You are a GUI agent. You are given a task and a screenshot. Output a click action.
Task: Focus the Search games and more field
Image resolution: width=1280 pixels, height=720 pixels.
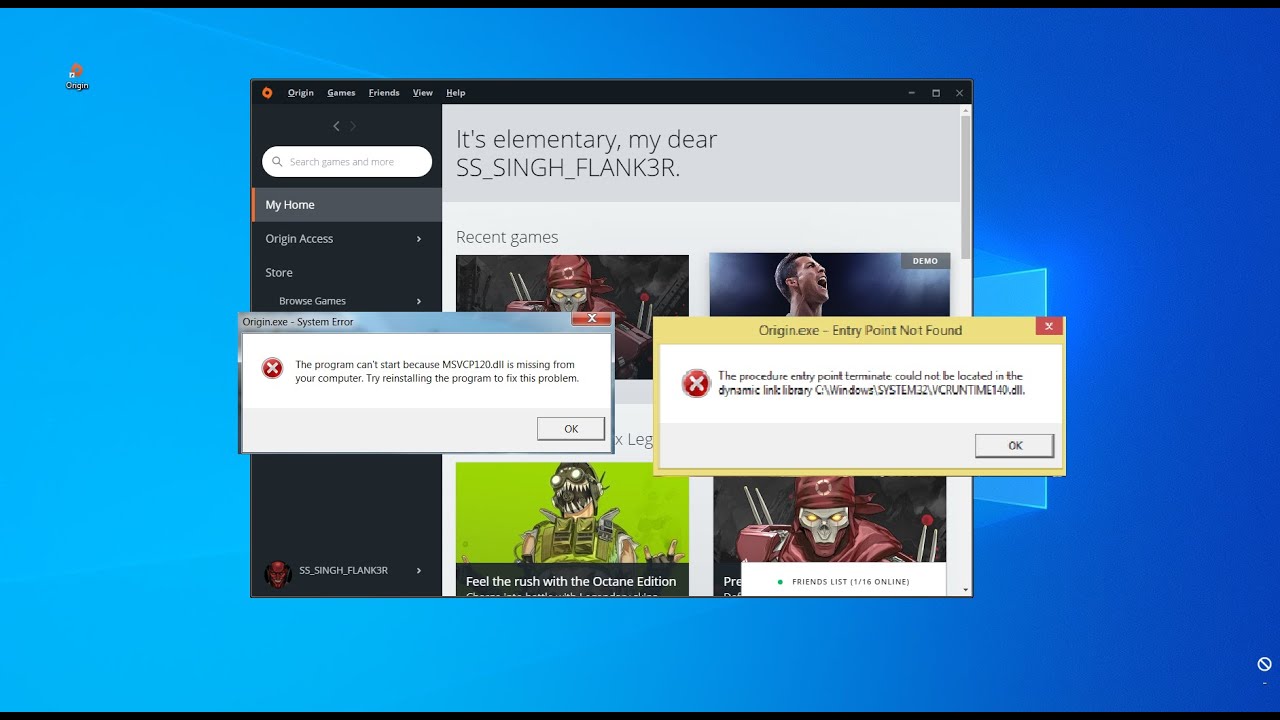(347, 162)
